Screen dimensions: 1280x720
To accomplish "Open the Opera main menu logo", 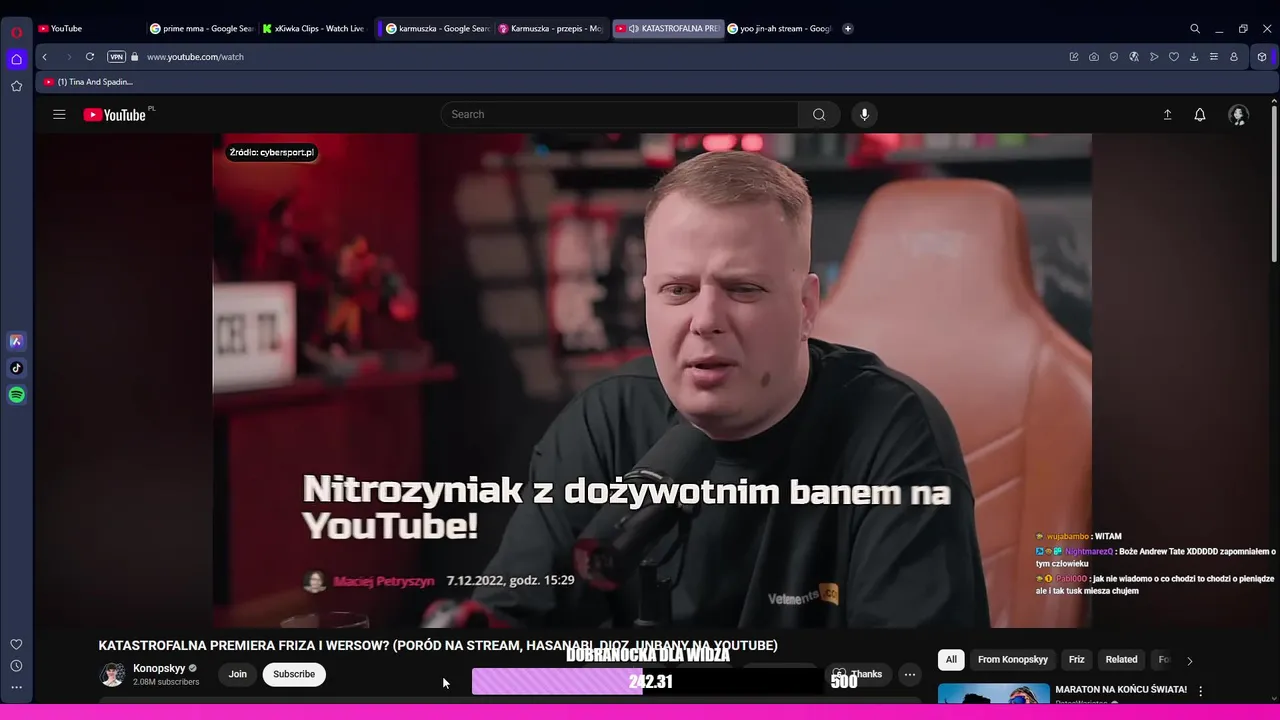I will (x=16, y=32).
